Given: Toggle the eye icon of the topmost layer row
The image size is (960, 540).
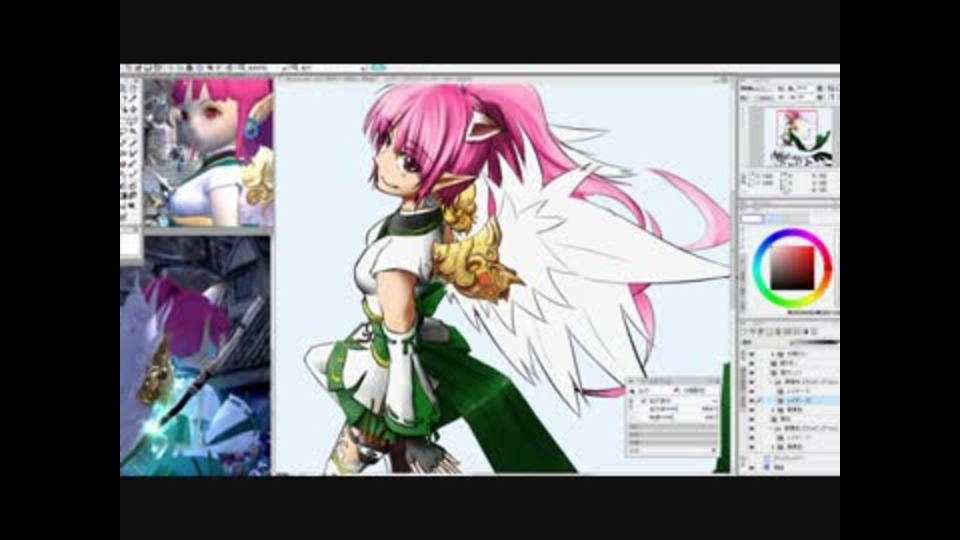Looking at the screenshot, I should coord(752,354).
